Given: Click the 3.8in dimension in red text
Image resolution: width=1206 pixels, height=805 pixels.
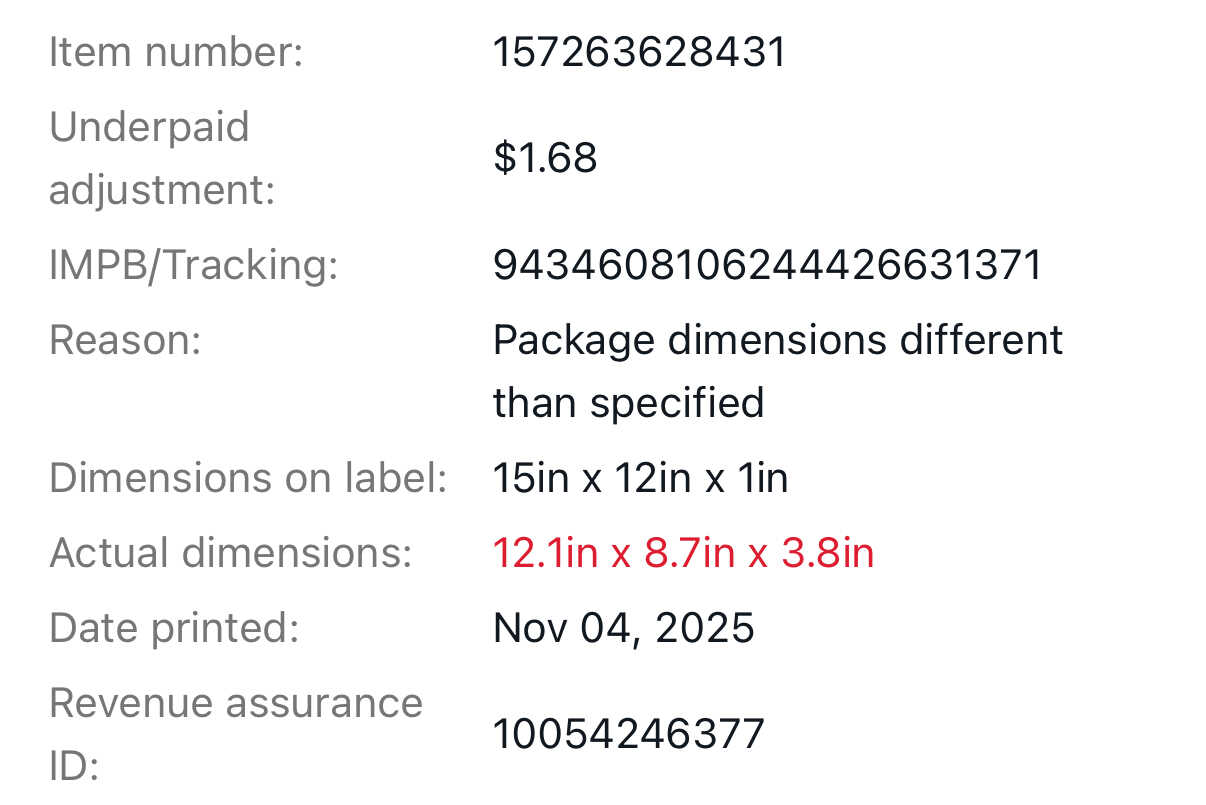Looking at the screenshot, I should coord(827,553).
